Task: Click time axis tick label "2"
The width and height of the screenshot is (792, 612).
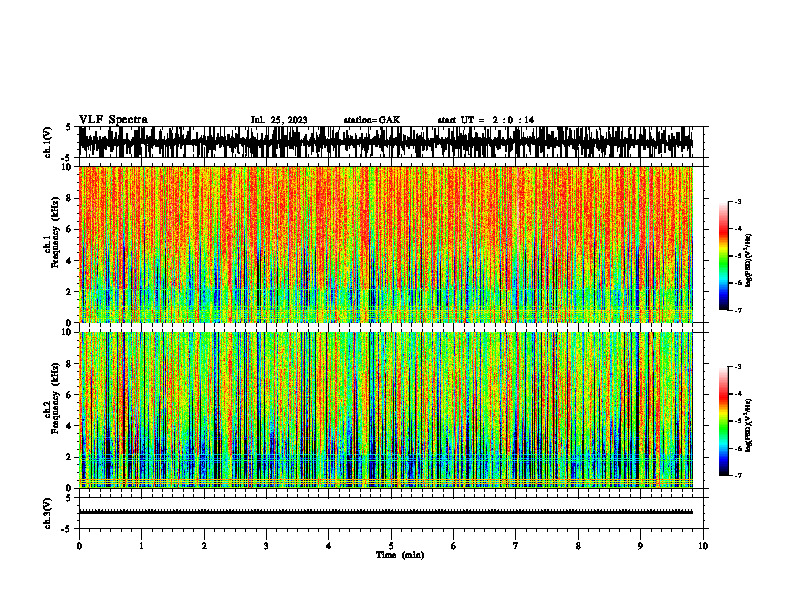Action: click(204, 546)
